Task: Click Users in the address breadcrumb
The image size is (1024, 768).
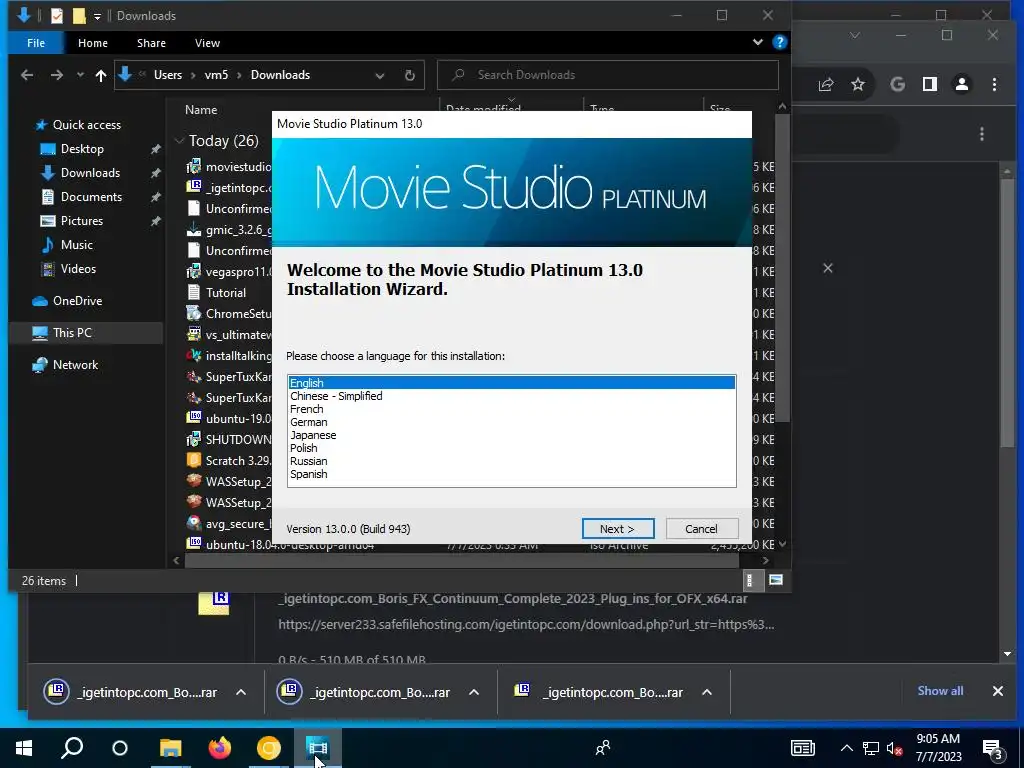Action: [168, 75]
